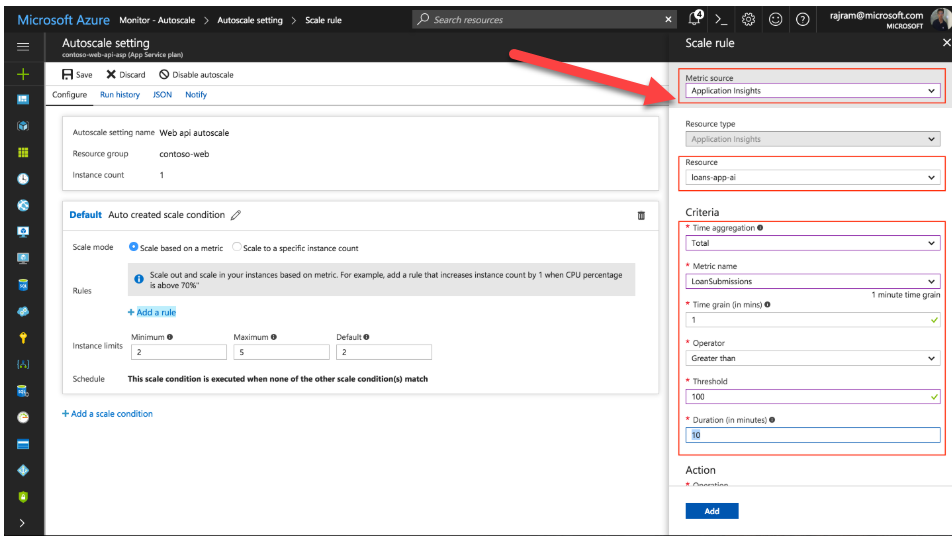Open the green shield Security sidebar icon
Viewport: 952px width, 537px height.
click(23, 497)
